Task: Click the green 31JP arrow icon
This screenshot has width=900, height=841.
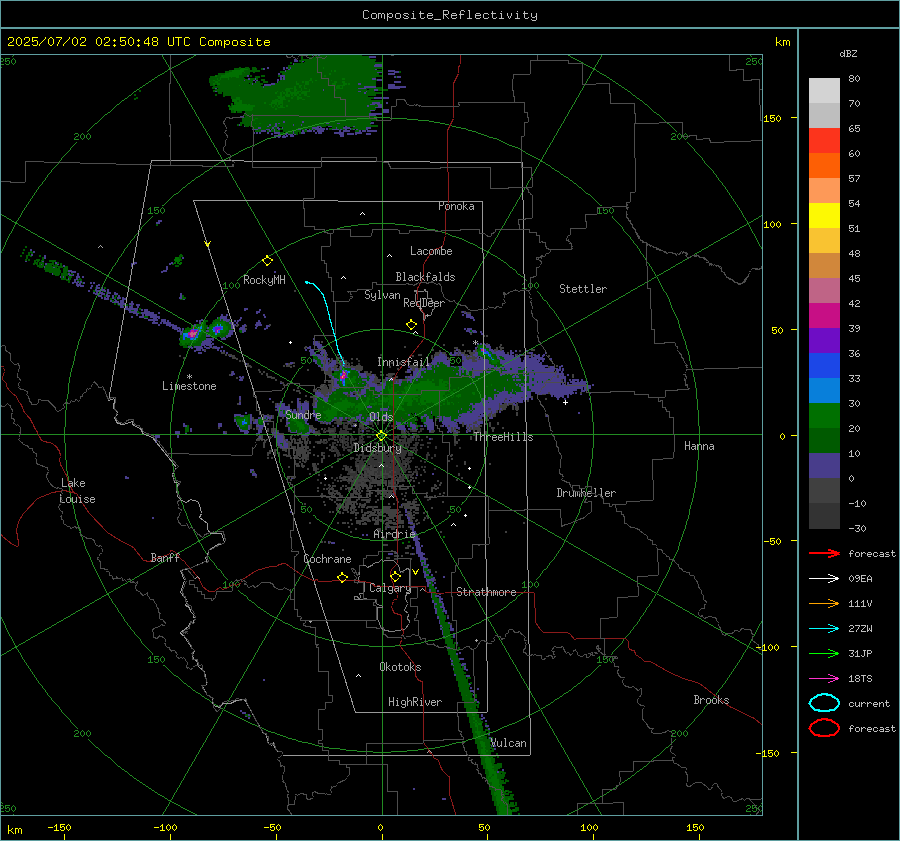Action: click(x=824, y=653)
